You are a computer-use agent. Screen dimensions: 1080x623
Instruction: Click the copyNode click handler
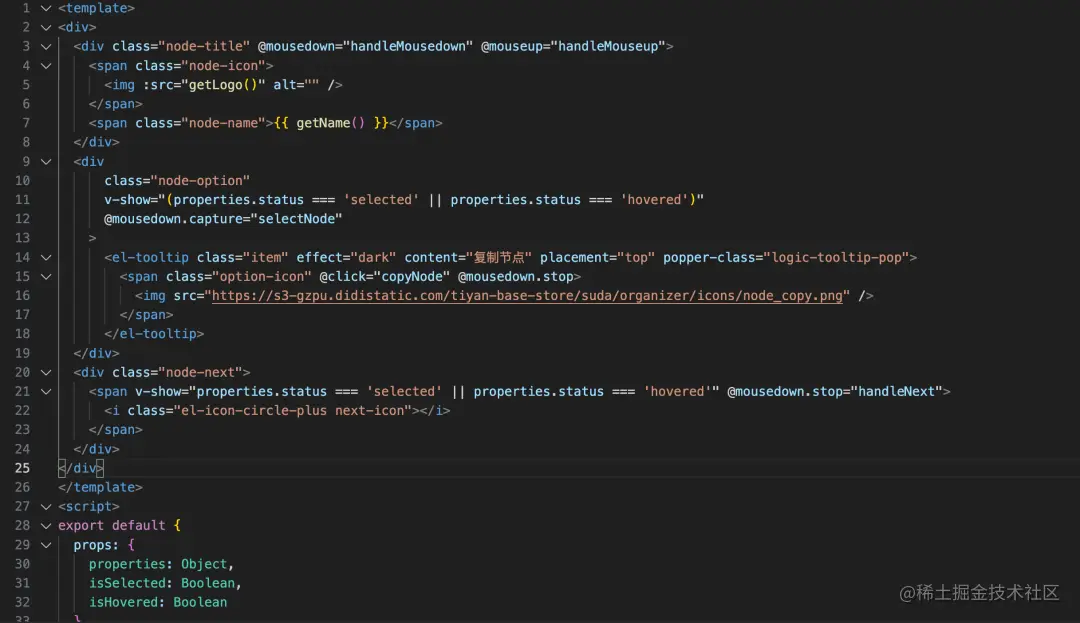click(x=412, y=277)
